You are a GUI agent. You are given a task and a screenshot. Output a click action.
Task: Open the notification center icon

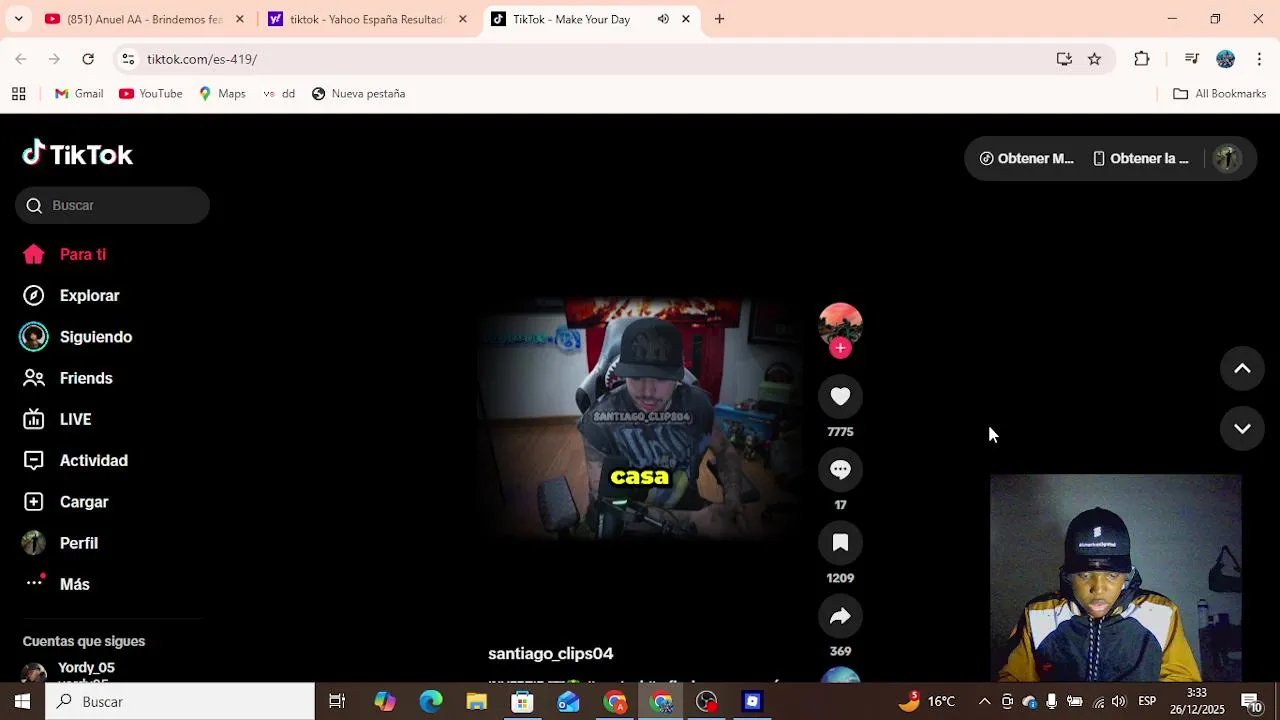point(1251,702)
